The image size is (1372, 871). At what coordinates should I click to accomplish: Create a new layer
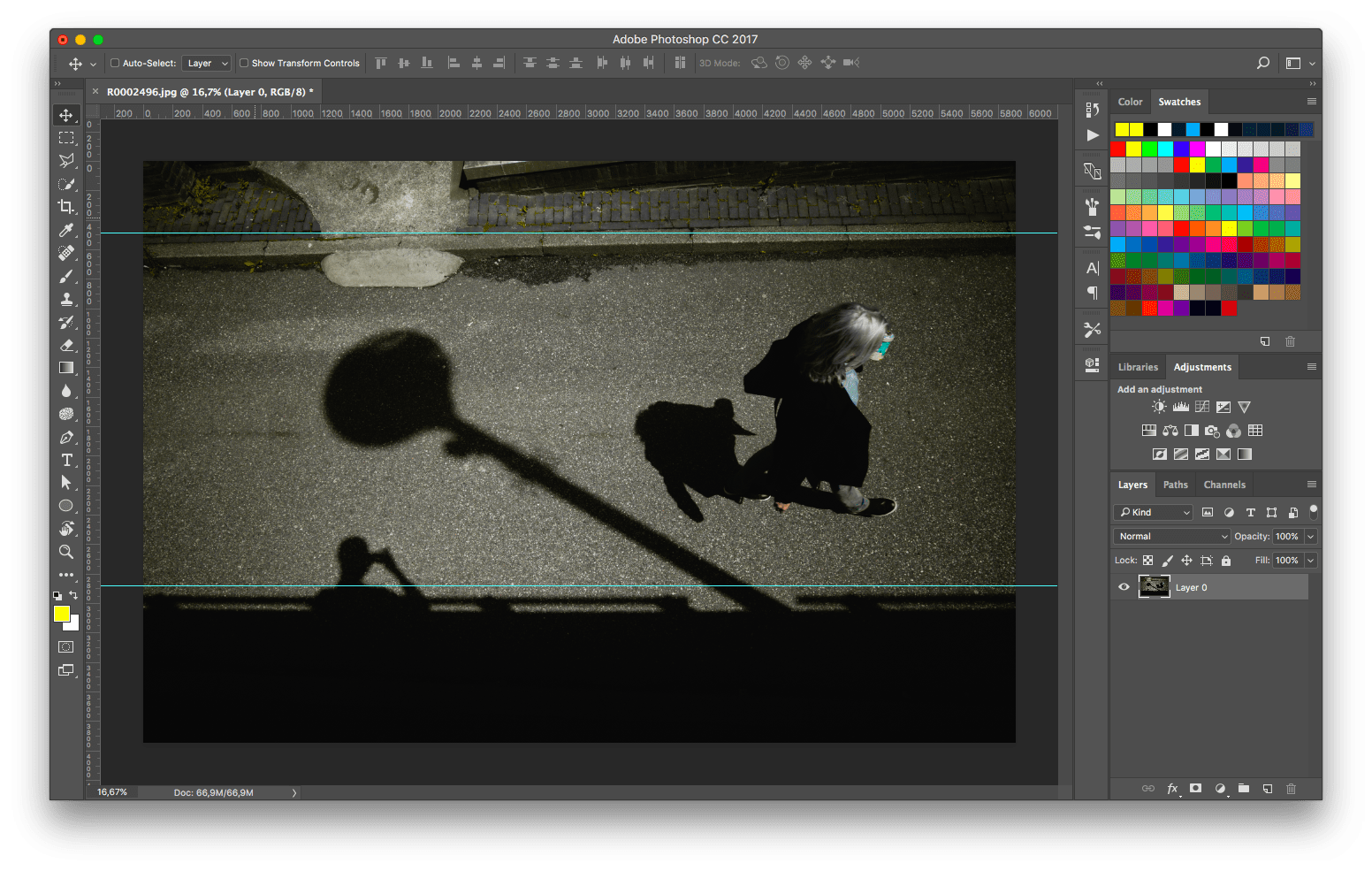pos(1268,788)
